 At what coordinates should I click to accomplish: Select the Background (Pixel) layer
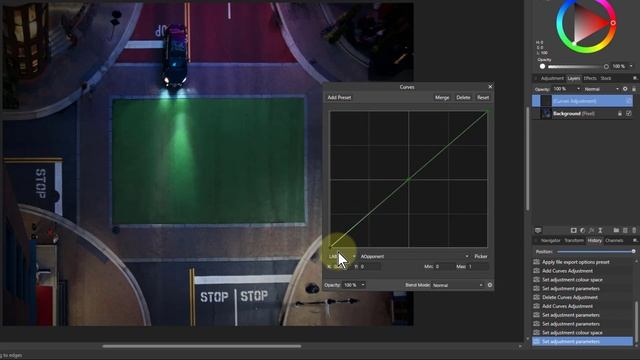click(582, 113)
